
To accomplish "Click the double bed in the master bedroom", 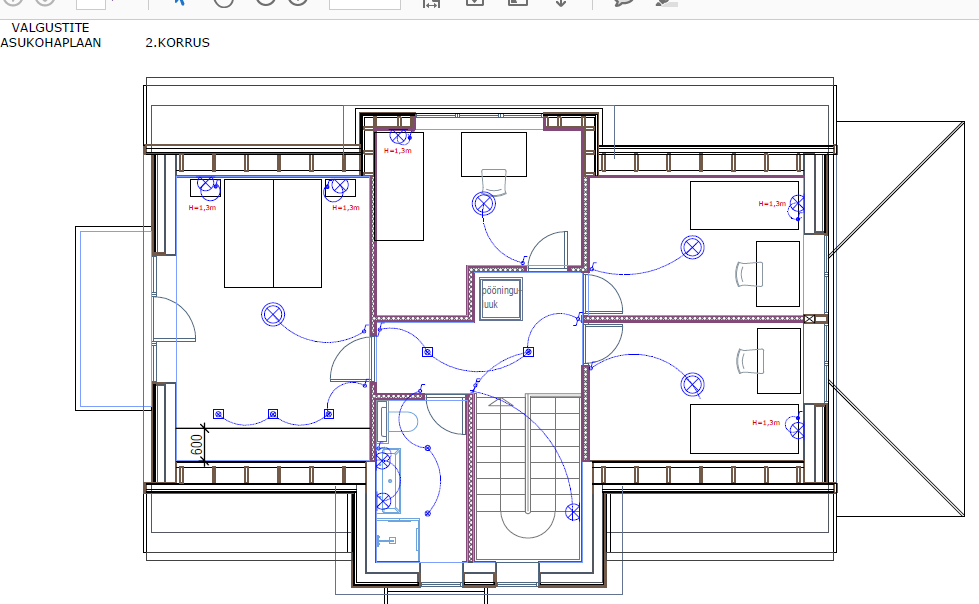I will [x=273, y=233].
